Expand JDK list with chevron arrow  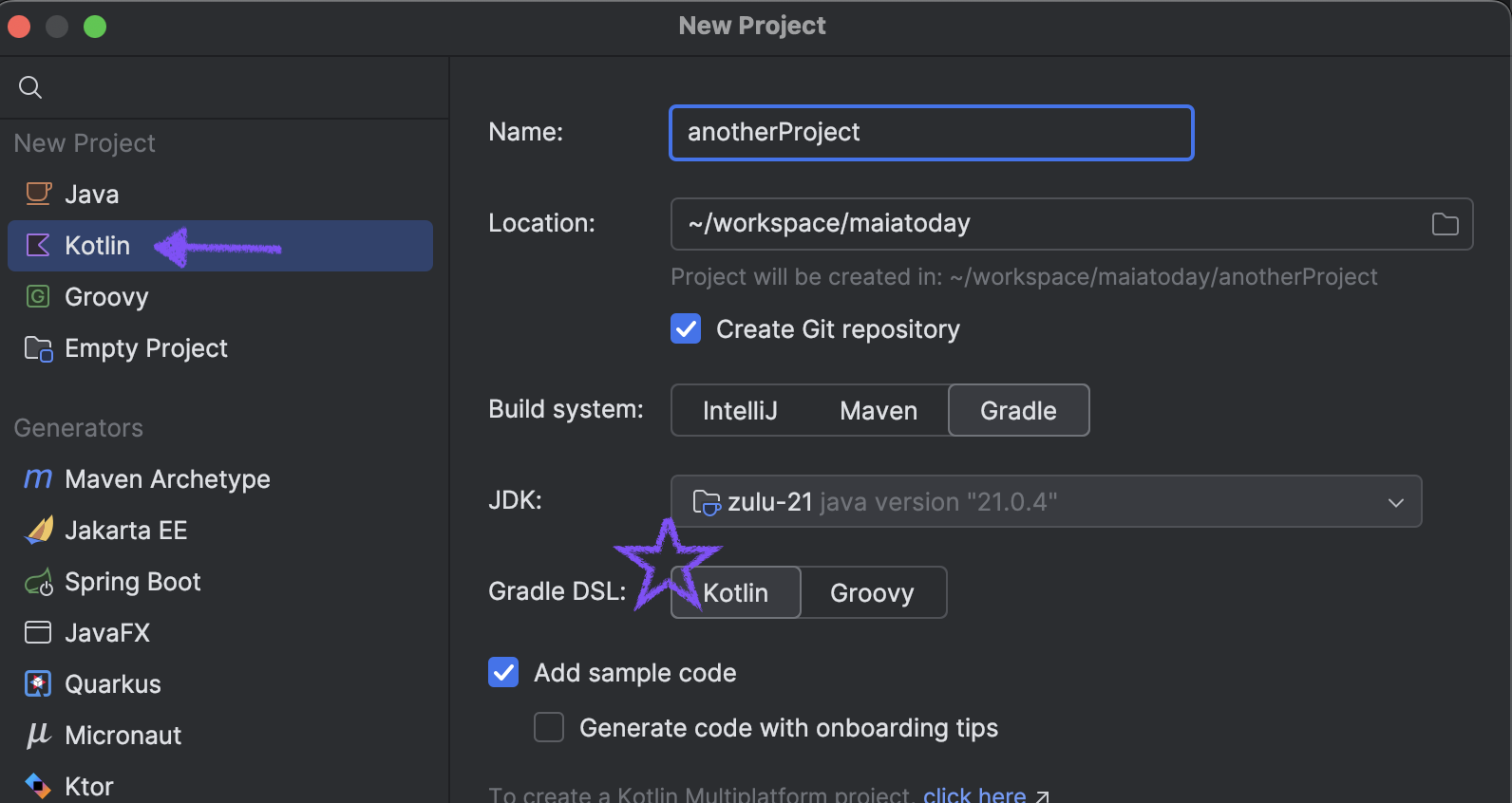tap(1396, 502)
